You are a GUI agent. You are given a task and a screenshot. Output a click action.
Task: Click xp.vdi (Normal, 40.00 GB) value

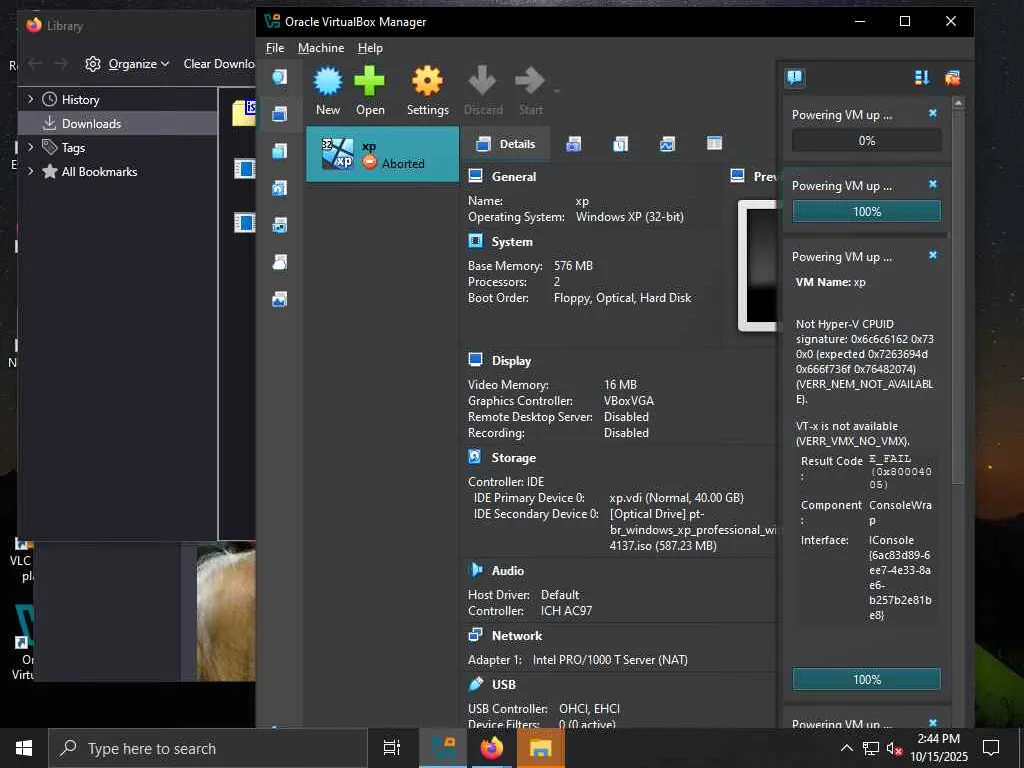coord(676,498)
